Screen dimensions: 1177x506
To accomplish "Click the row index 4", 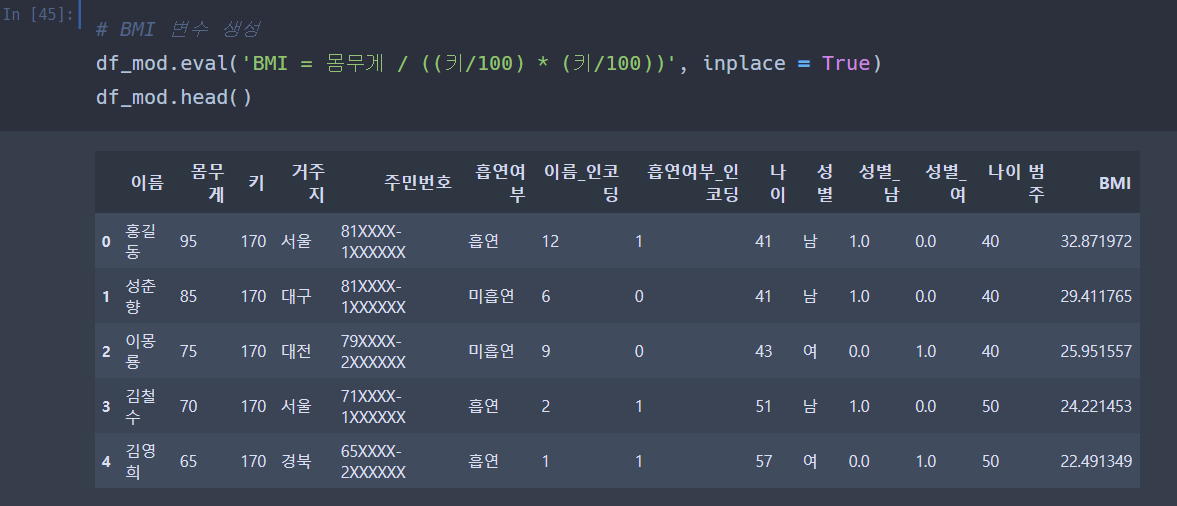I will coord(106,461).
